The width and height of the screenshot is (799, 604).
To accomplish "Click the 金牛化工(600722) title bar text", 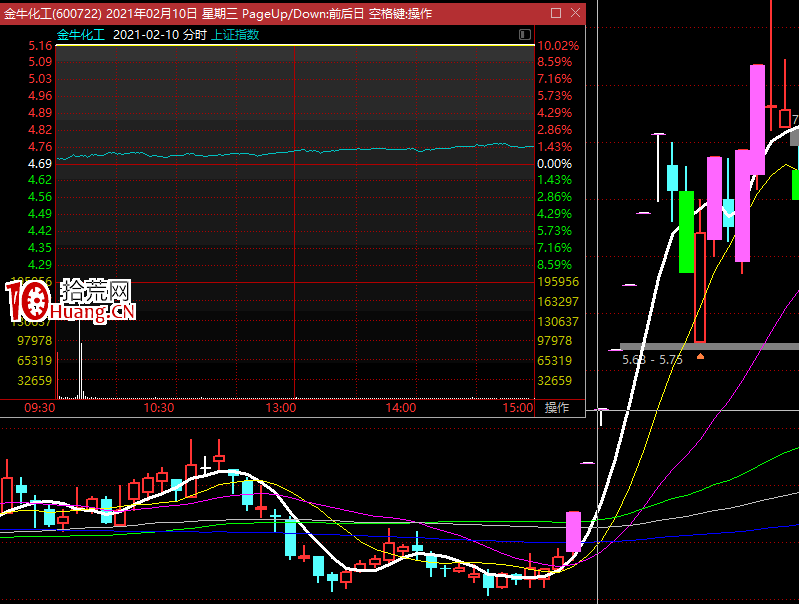I will (x=53, y=13).
